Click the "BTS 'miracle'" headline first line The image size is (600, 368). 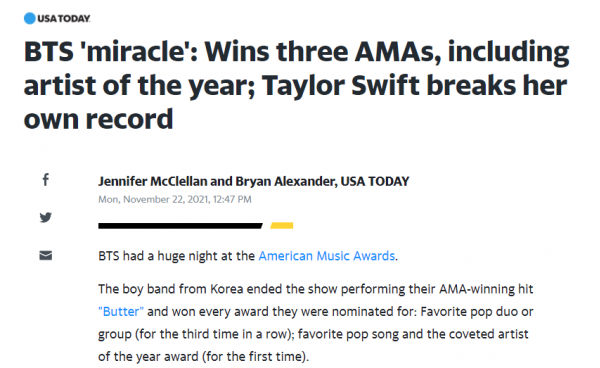click(297, 52)
